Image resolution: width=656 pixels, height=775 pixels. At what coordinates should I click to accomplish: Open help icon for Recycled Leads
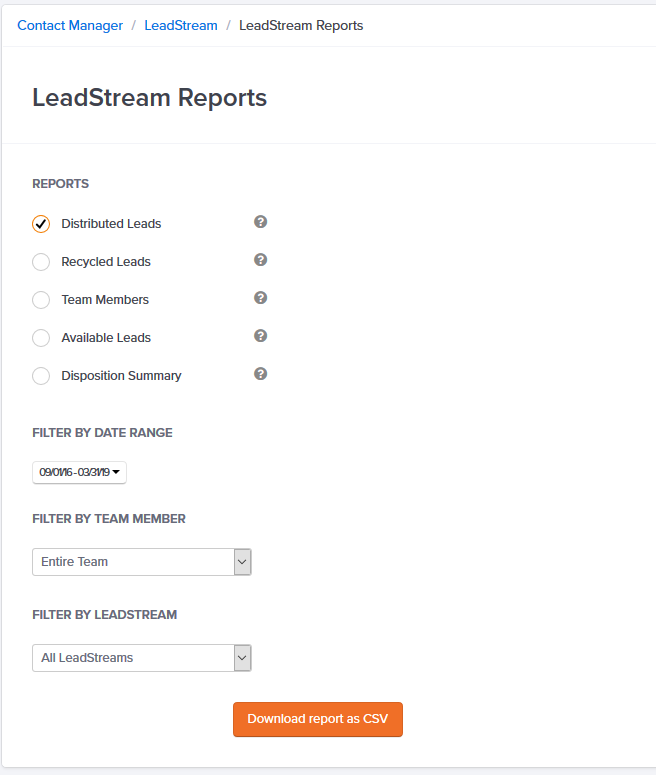point(261,260)
